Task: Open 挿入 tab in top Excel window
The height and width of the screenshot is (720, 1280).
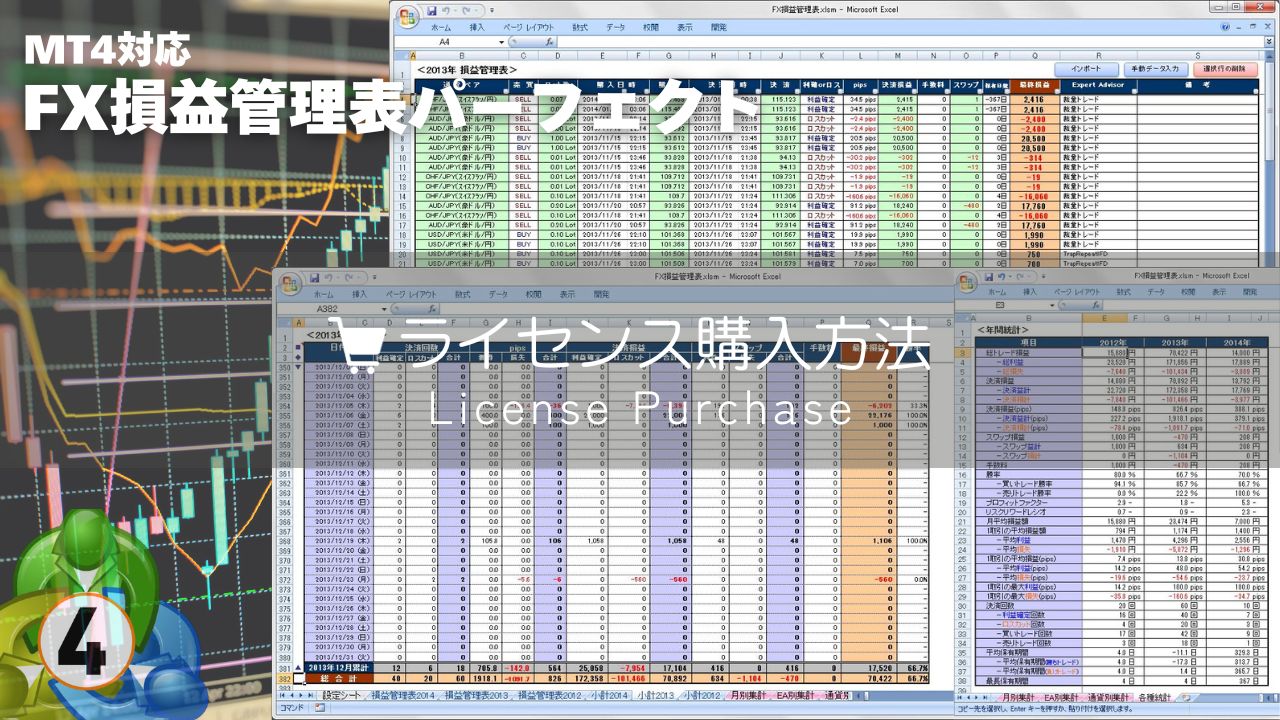Action: (x=477, y=27)
